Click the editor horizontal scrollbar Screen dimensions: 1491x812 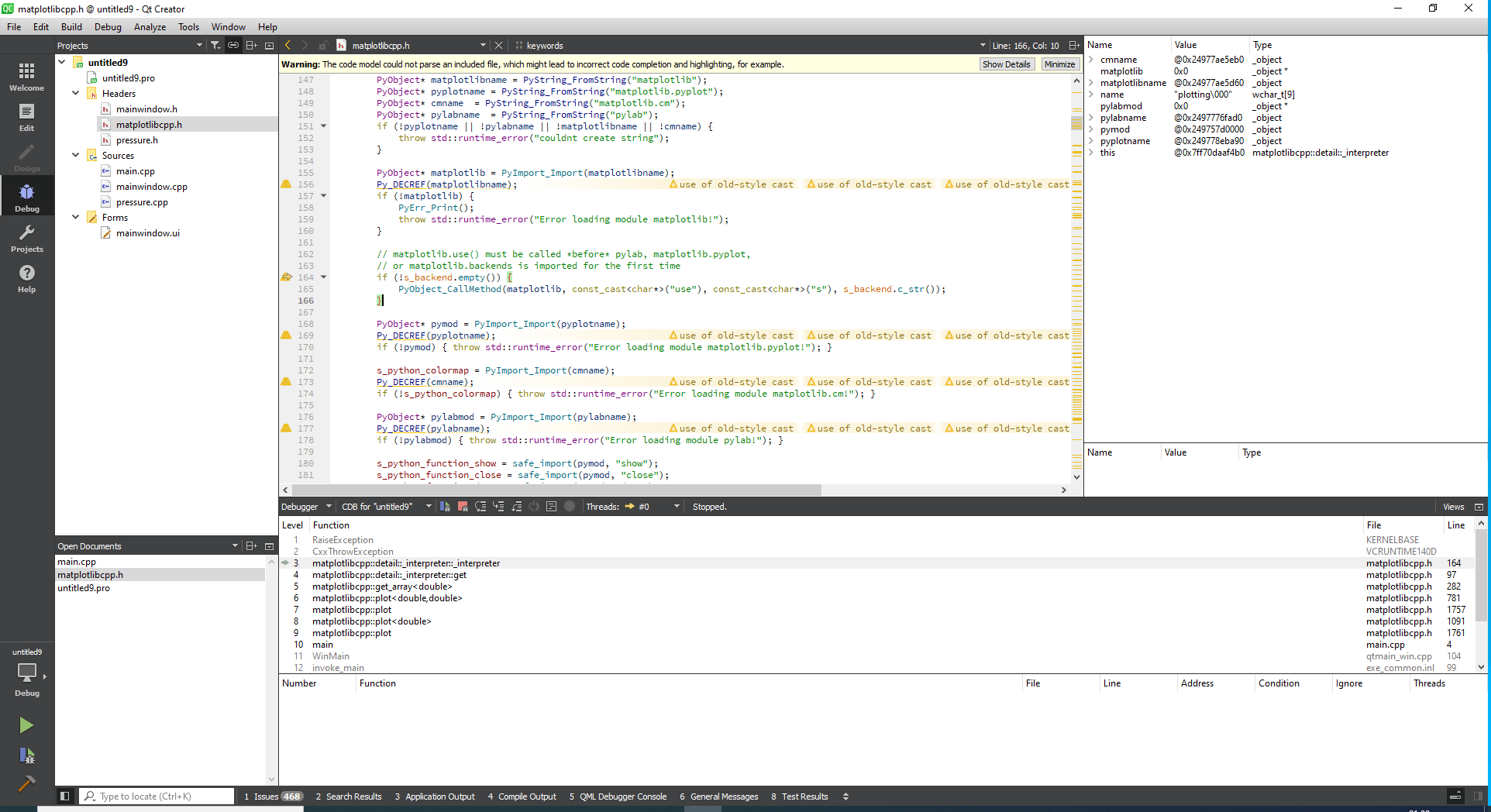tap(556, 490)
